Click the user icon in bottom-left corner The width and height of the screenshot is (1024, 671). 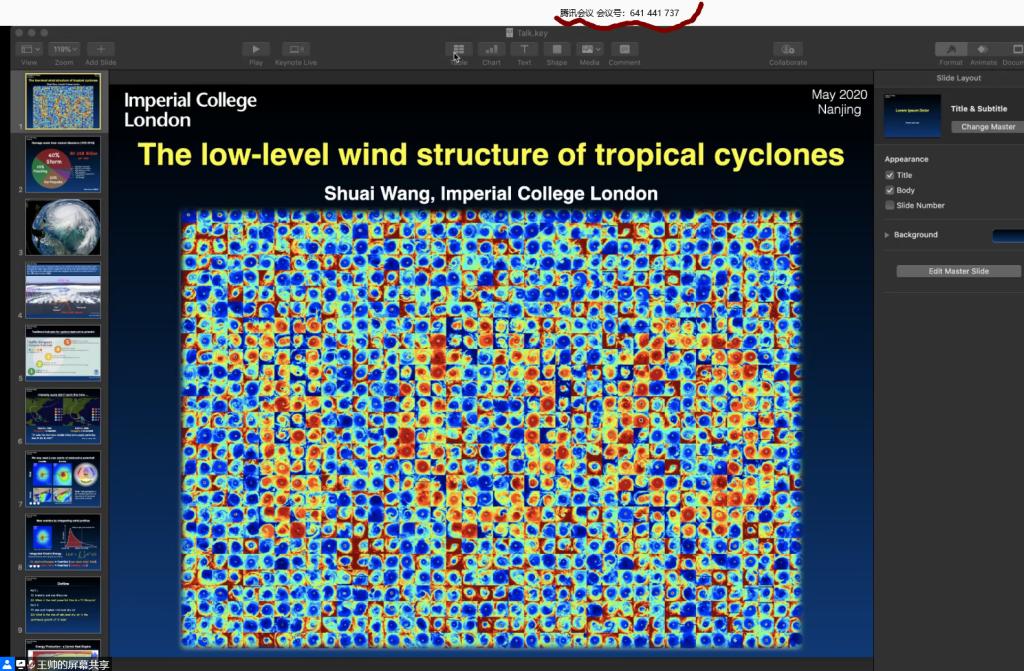(x=7, y=664)
